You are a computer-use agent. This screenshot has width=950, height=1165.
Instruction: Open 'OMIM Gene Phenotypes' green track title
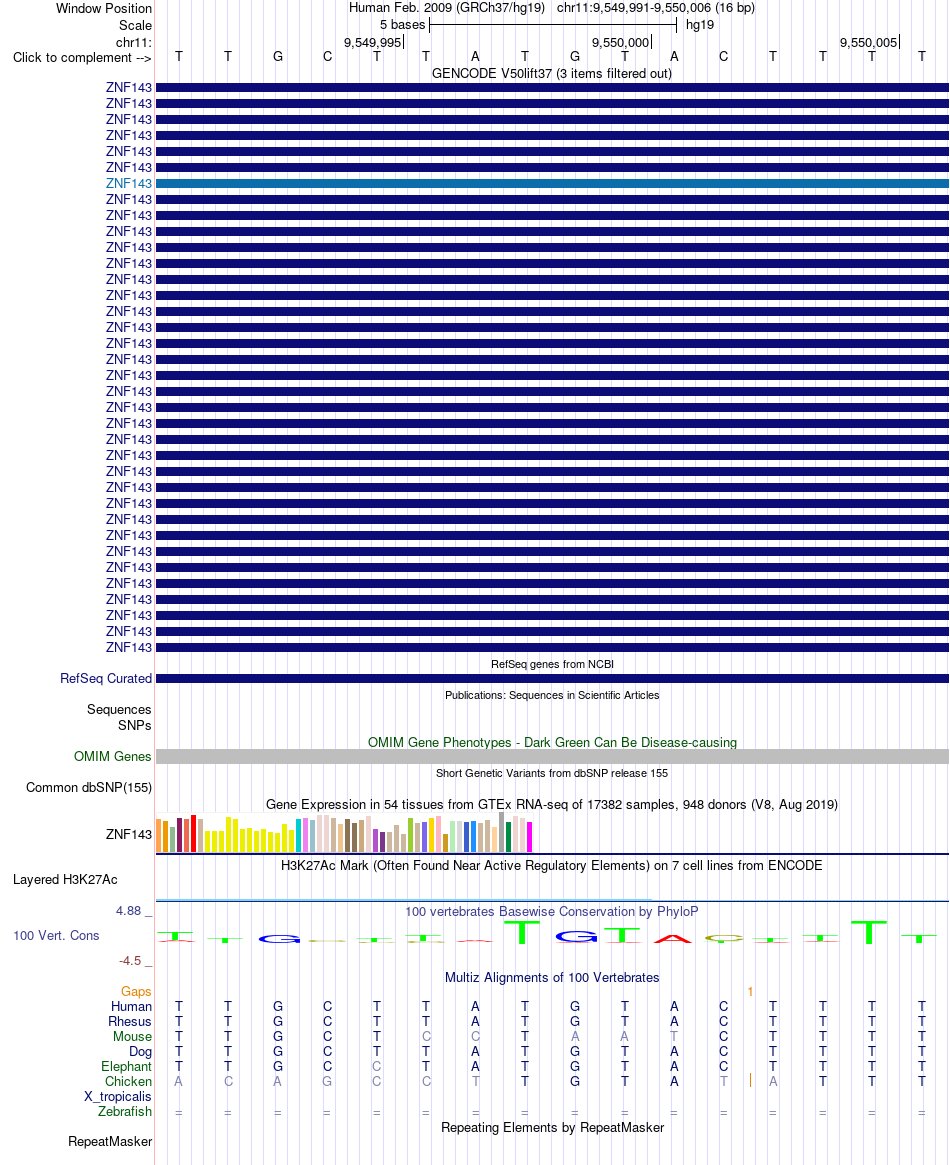pos(552,742)
